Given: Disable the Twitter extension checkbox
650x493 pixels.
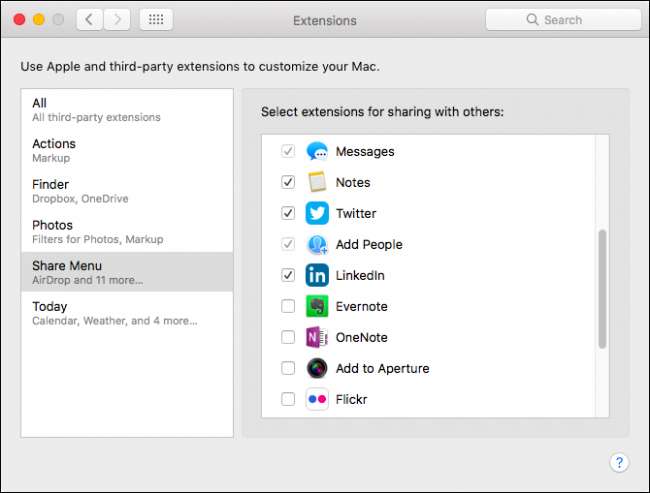Looking at the screenshot, I should coord(288,214).
